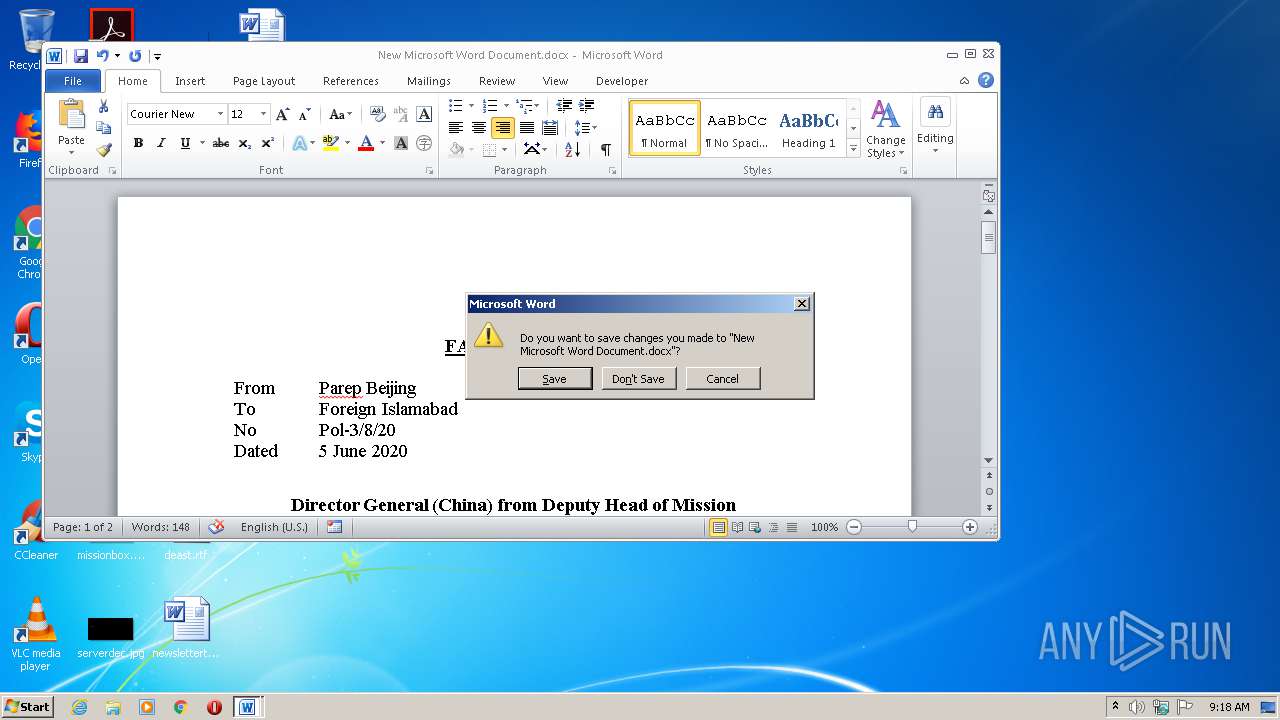
Task: Click the Decrease Indent icon
Action: point(564,106)
